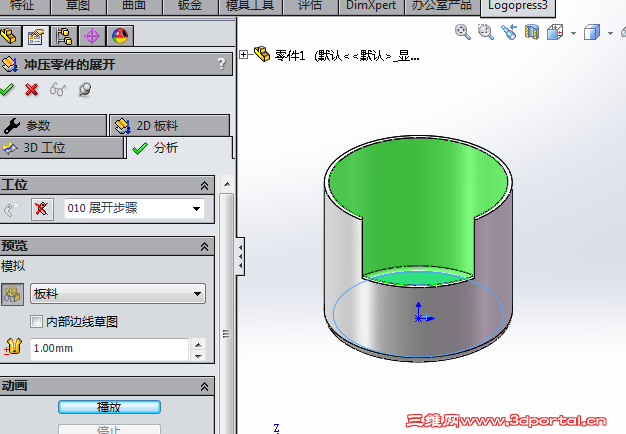Click Display Style cube icon

(592, 32)
